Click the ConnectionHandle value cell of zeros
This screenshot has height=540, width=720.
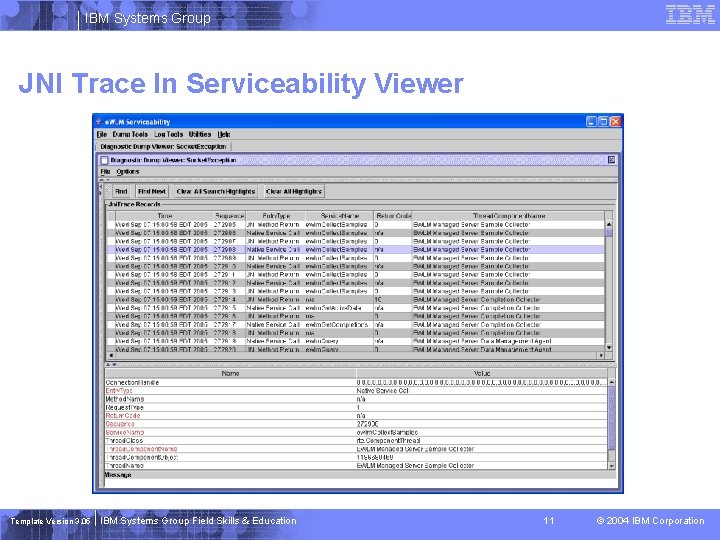482,382
